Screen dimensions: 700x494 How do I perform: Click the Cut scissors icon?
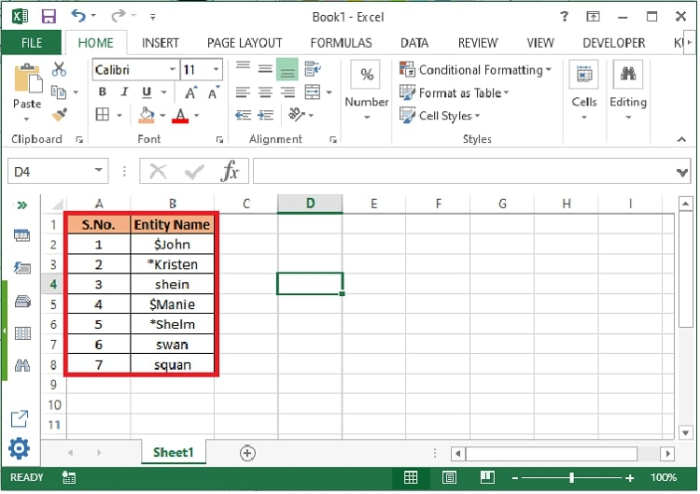[x=59, y=69]
